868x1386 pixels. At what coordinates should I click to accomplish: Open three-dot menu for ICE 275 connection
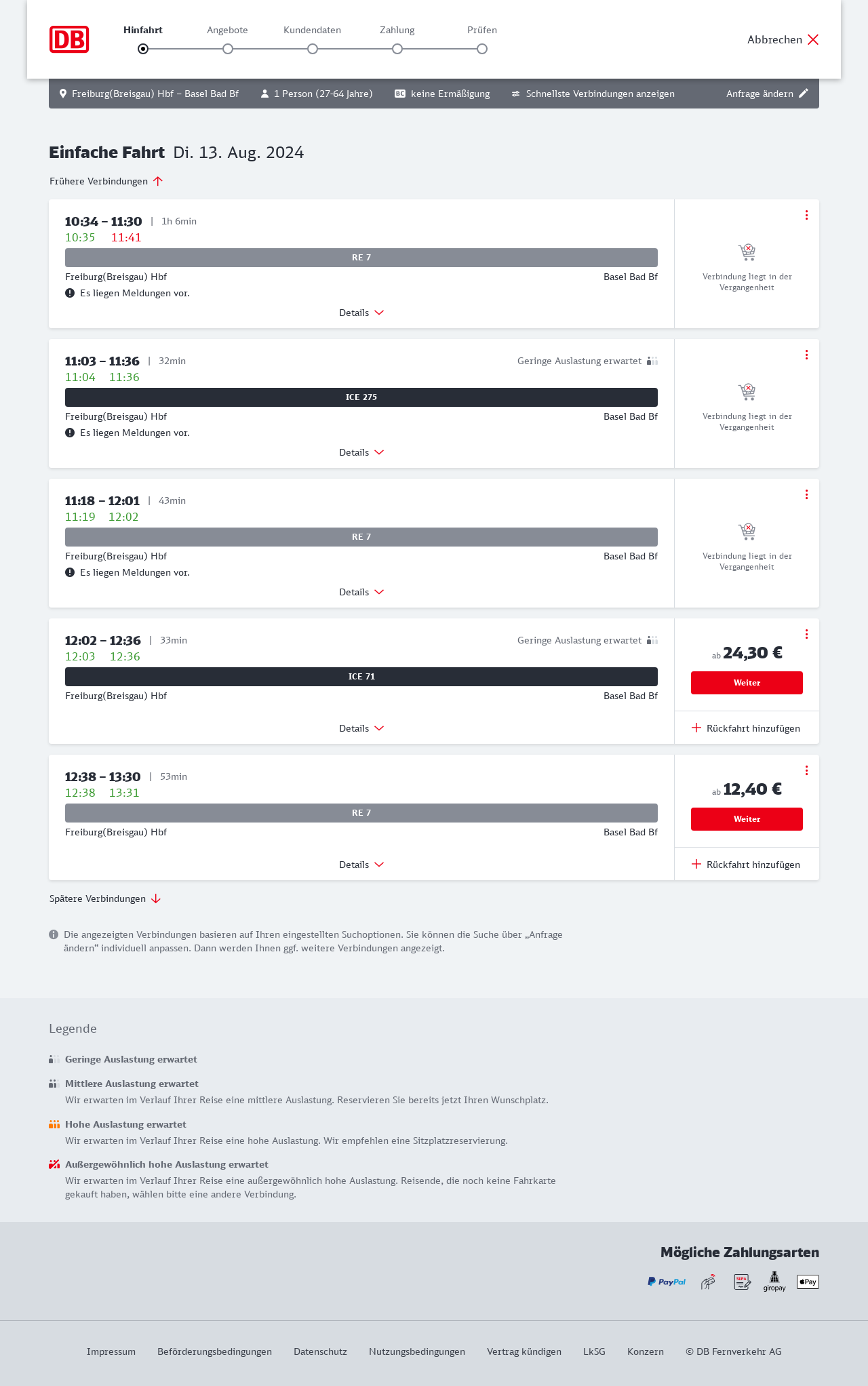click(x=806, y=355)
